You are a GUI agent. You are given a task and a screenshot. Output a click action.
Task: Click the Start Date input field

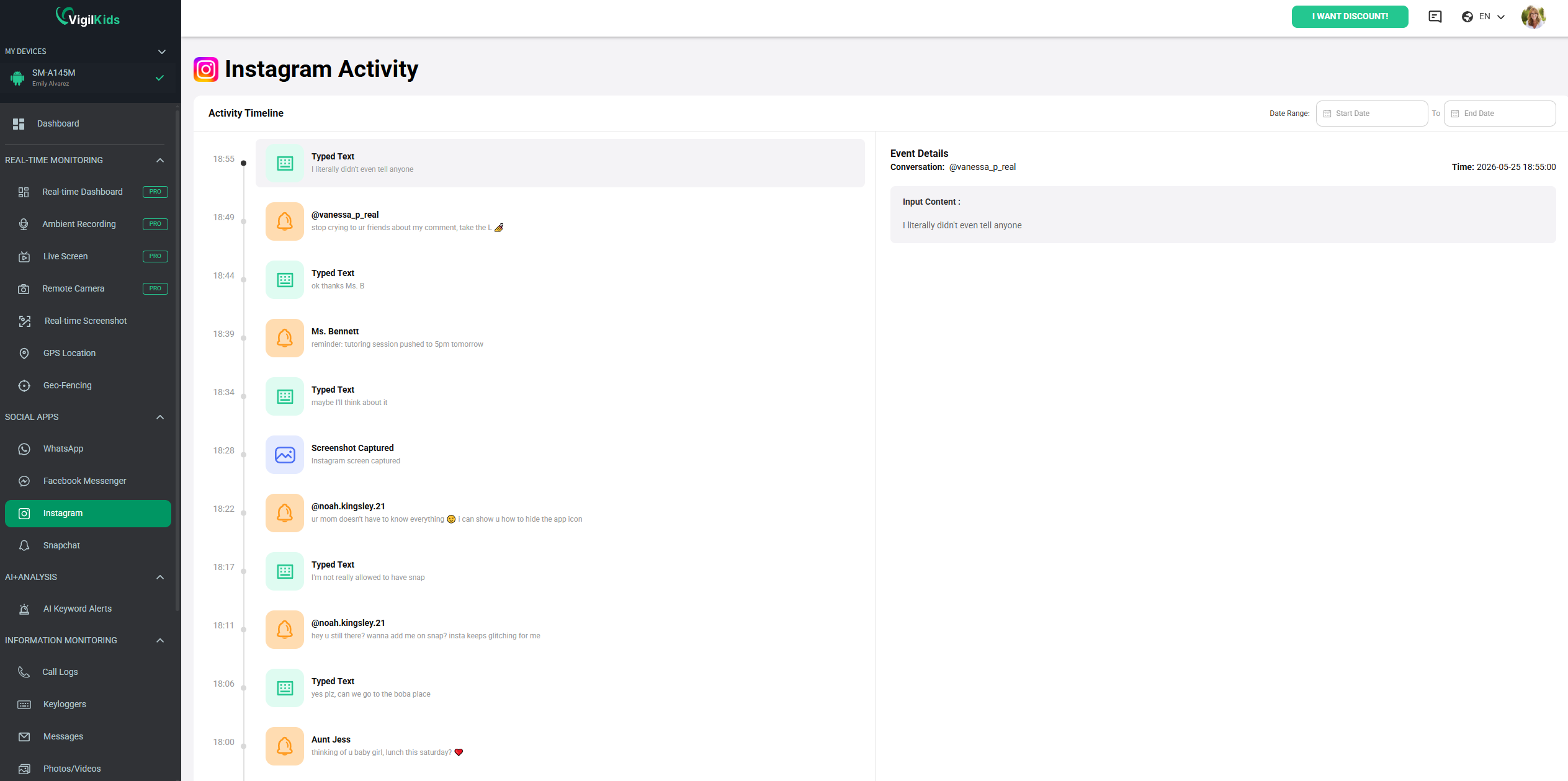click(1371, 114)
